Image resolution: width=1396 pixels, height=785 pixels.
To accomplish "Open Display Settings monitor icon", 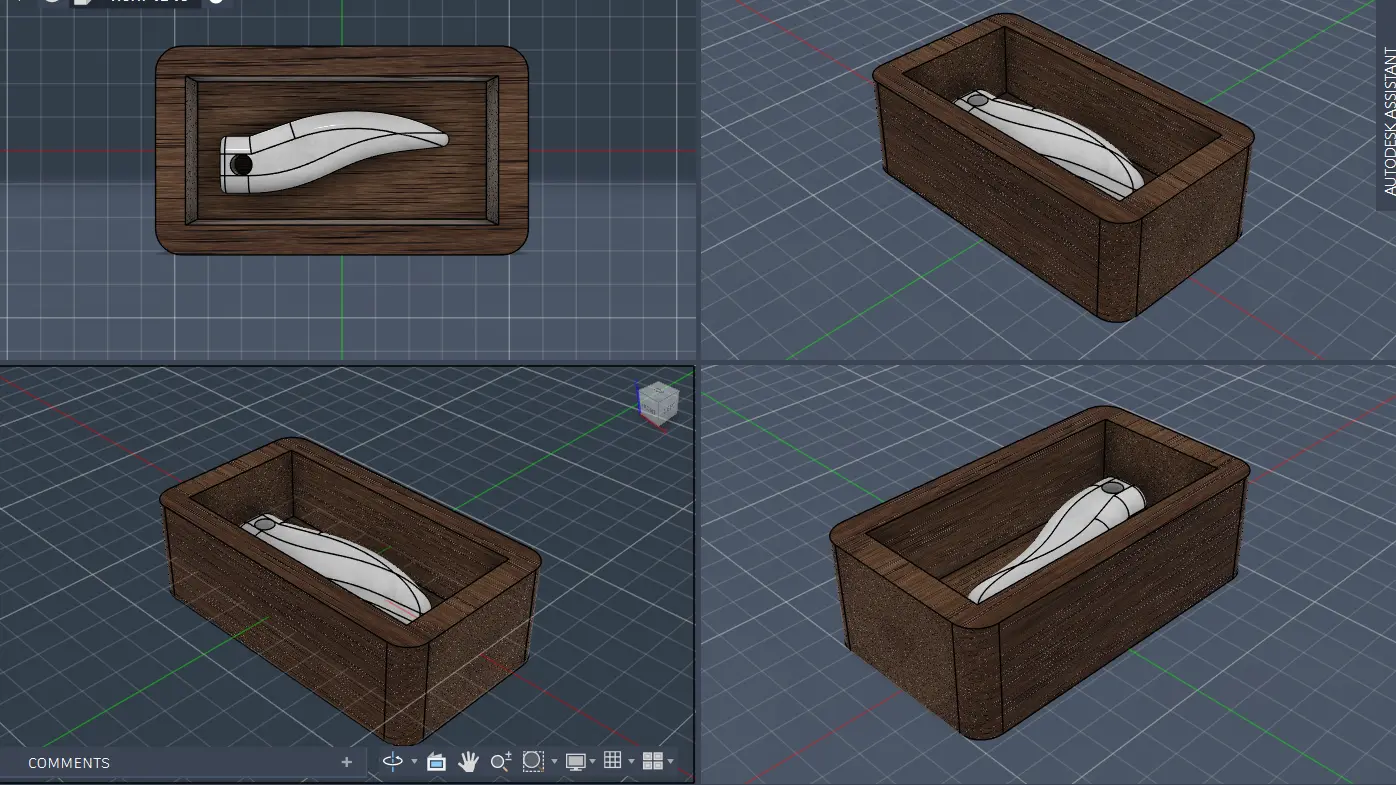I will pos(576,762).
